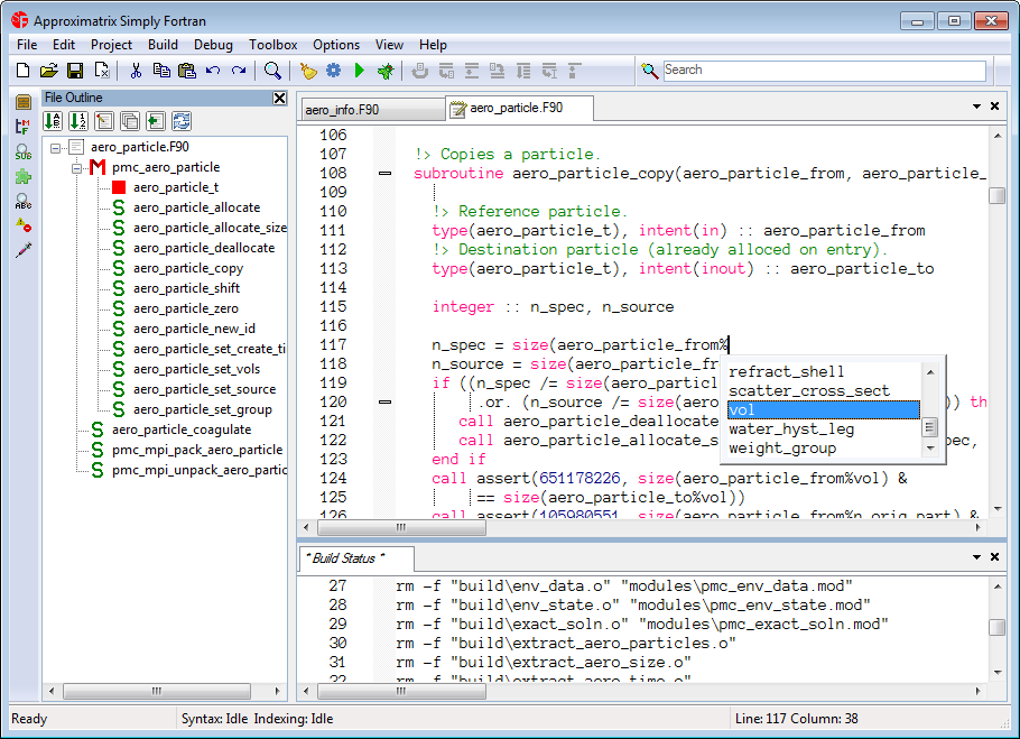Screen dimensions: 1020x739
Task: Collapse the pmc_aero_particle module node
Action: pyautogui.click(x=77, y=168)
